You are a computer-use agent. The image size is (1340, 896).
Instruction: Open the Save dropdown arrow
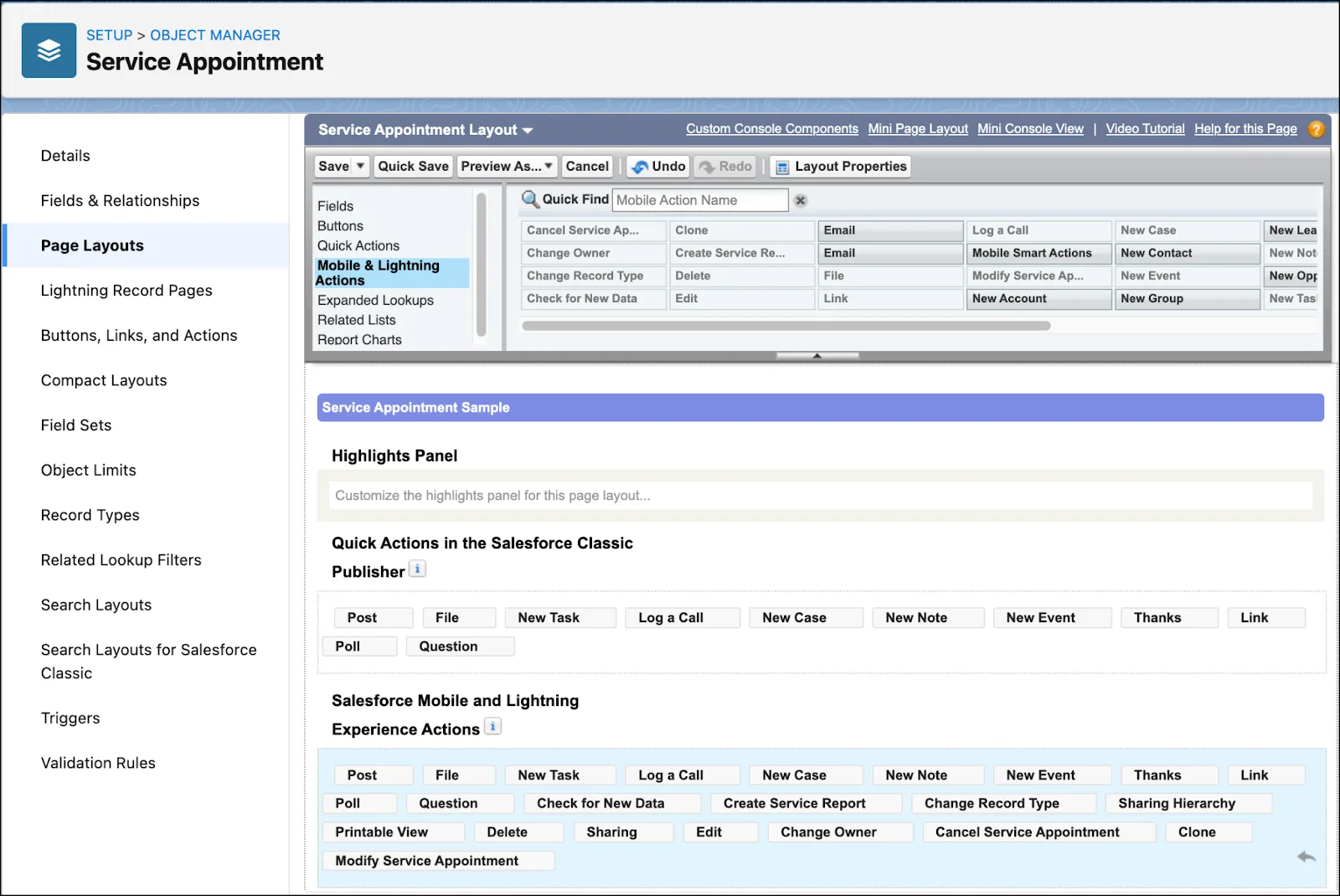360,166
